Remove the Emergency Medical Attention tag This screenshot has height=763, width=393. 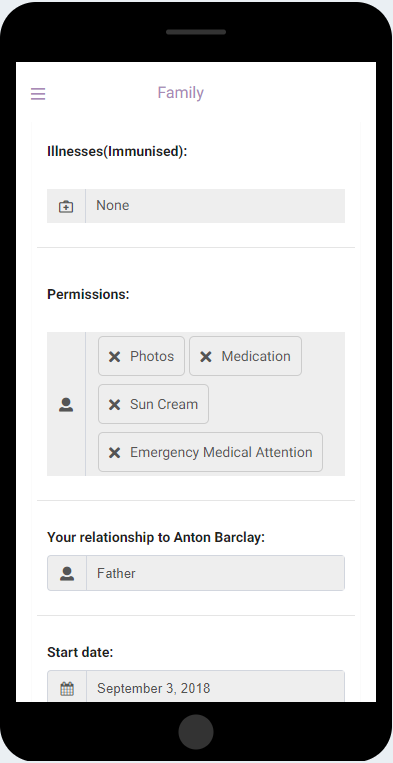[114, 453]
